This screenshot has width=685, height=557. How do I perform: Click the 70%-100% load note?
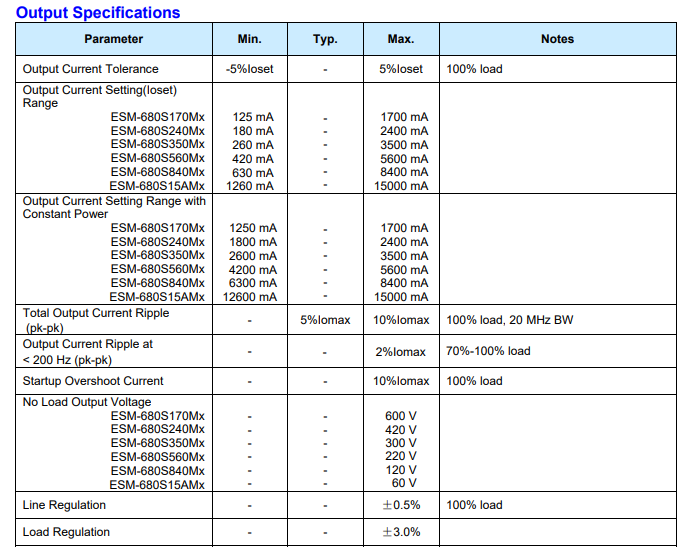tap(488, 351)
